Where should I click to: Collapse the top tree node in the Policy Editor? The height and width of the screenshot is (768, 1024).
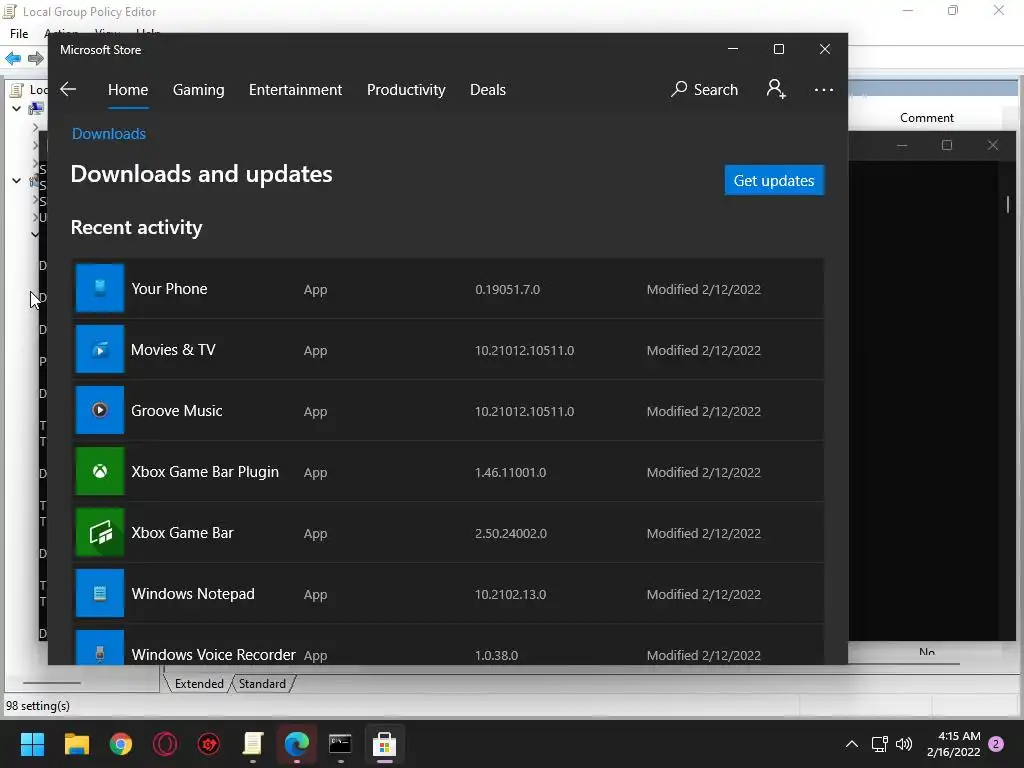tap(16, 108)
